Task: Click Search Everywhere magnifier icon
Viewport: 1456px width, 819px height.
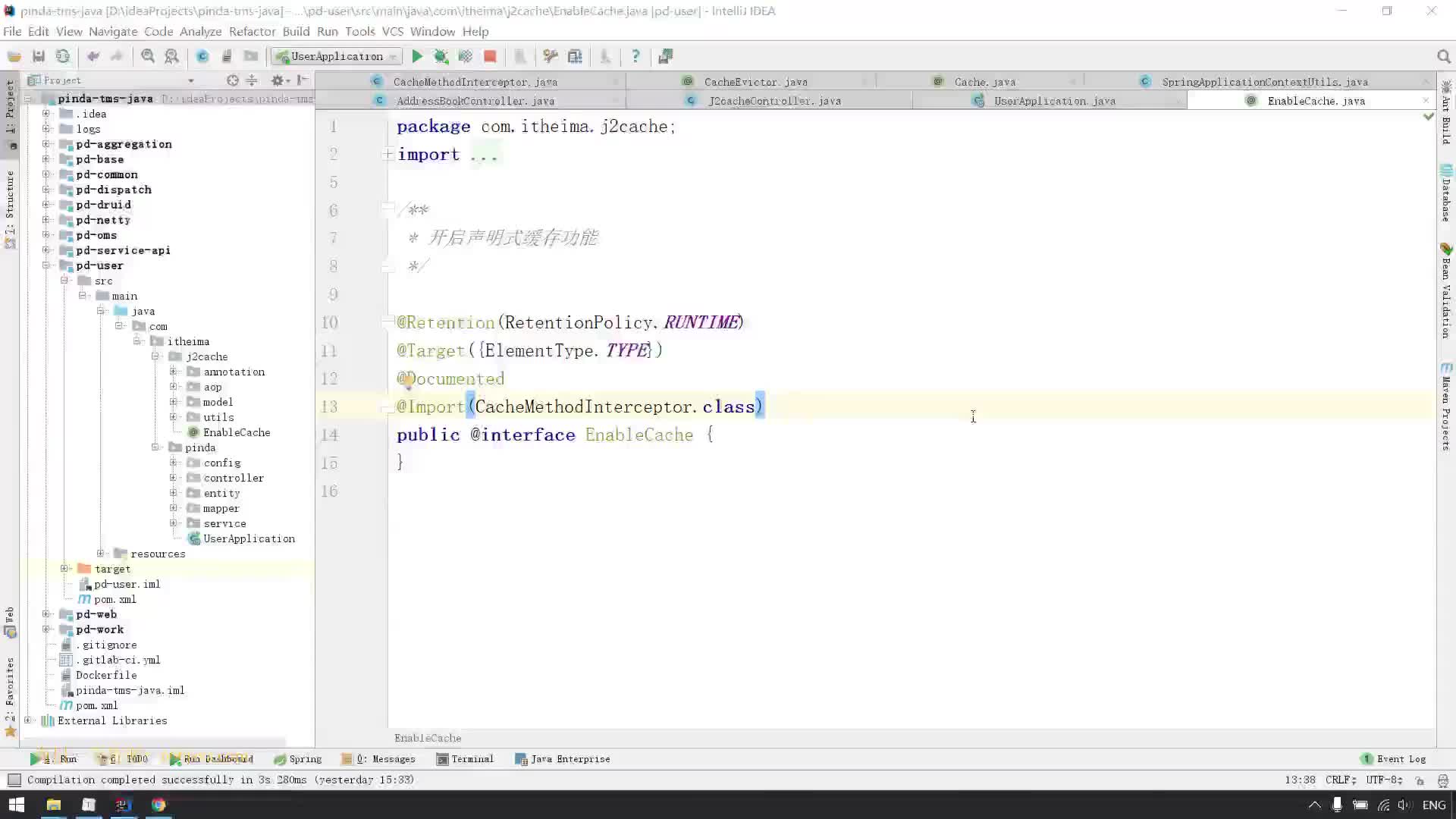Action: tap(1444, 57)
